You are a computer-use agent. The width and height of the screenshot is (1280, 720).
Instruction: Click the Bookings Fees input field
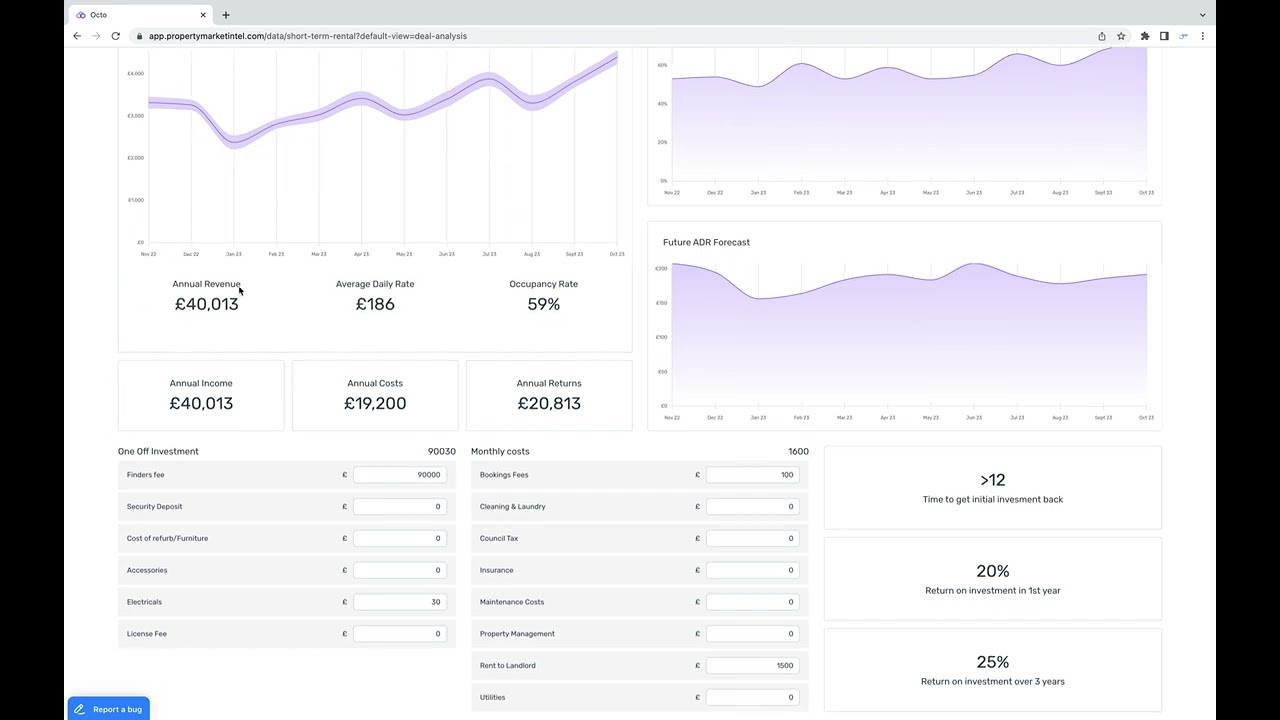point(752,475)
